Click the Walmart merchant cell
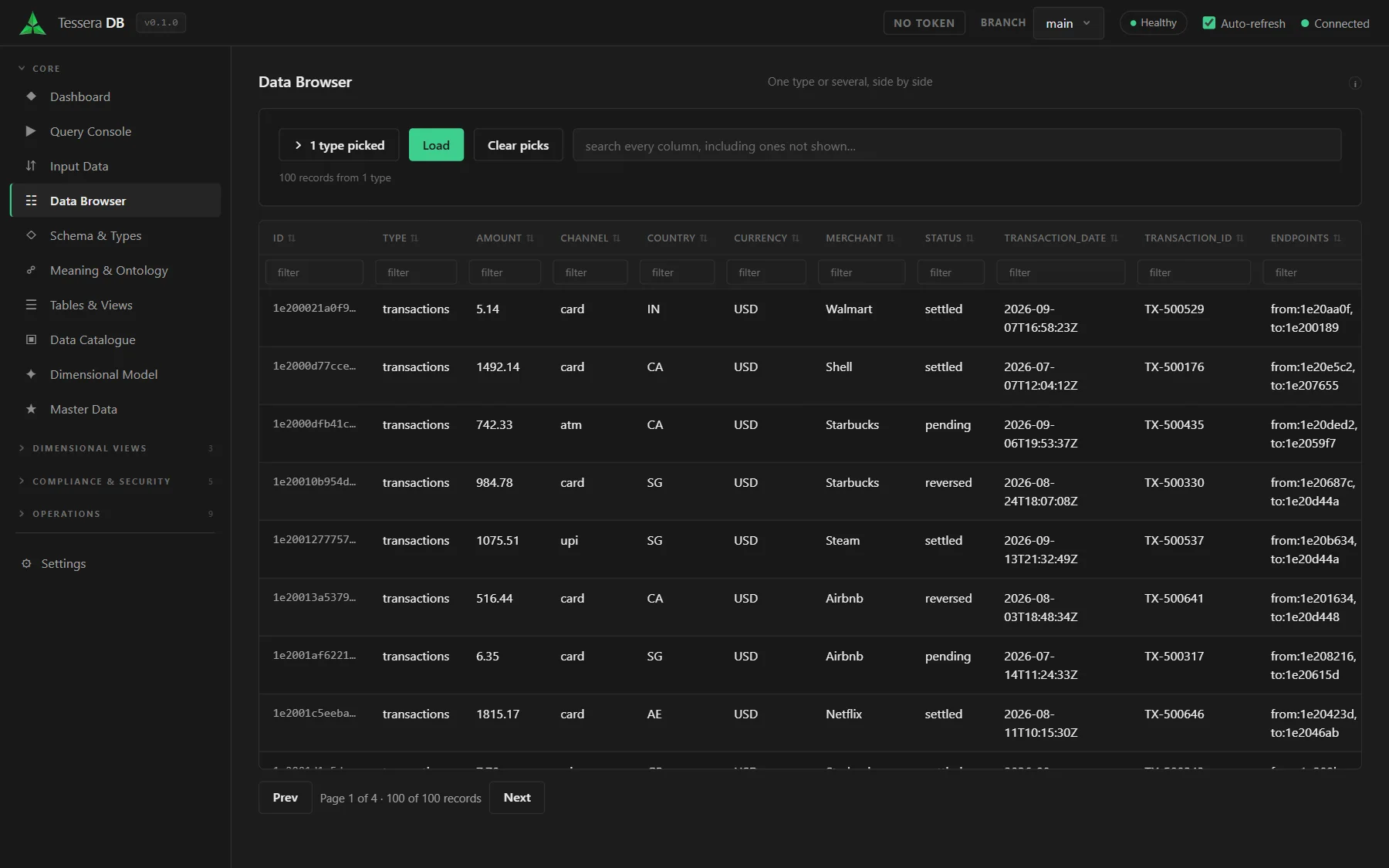Screen dimensions: 1389x868 tap(849, 309)
